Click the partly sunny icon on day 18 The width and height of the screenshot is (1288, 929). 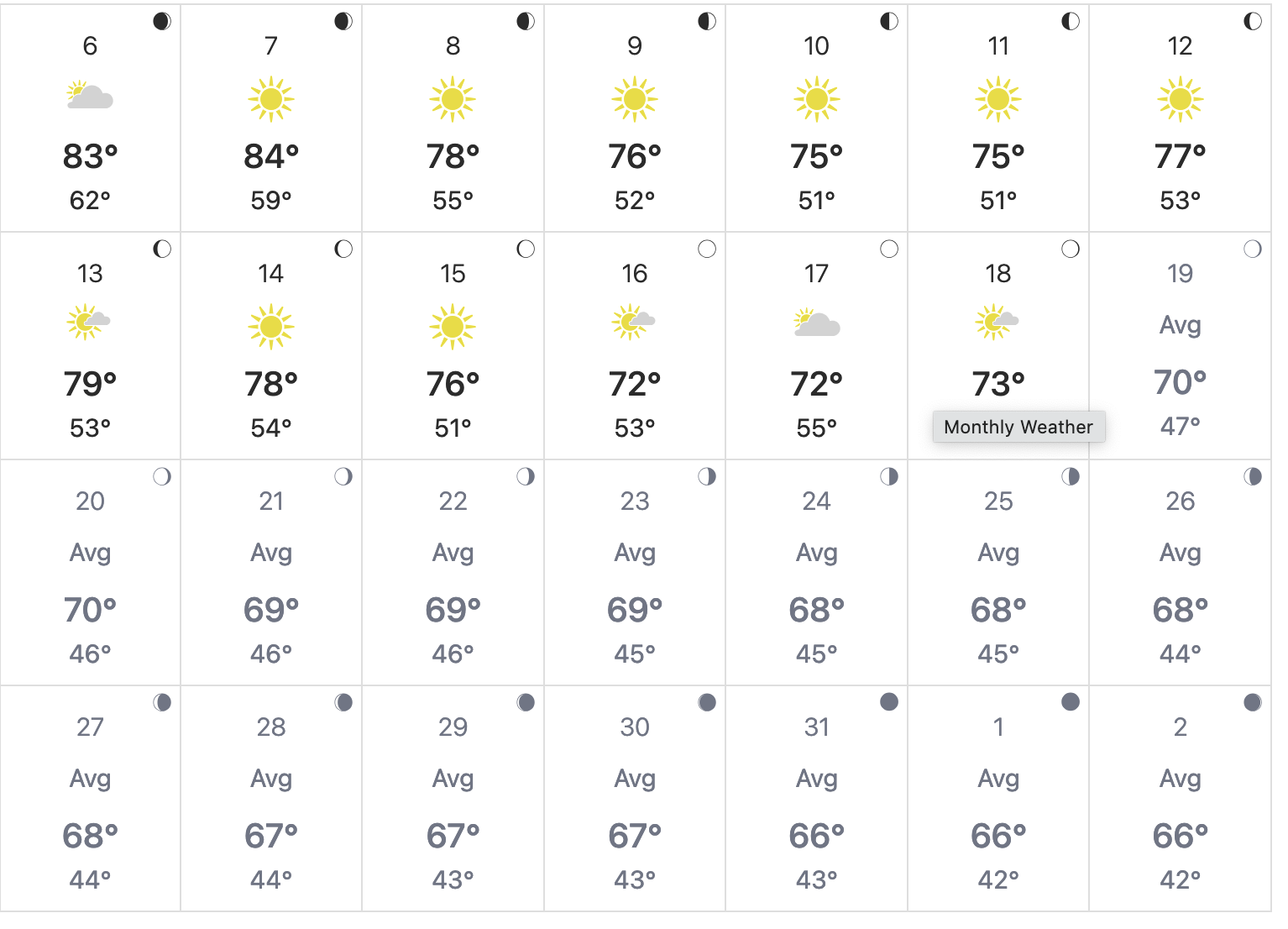997,323
